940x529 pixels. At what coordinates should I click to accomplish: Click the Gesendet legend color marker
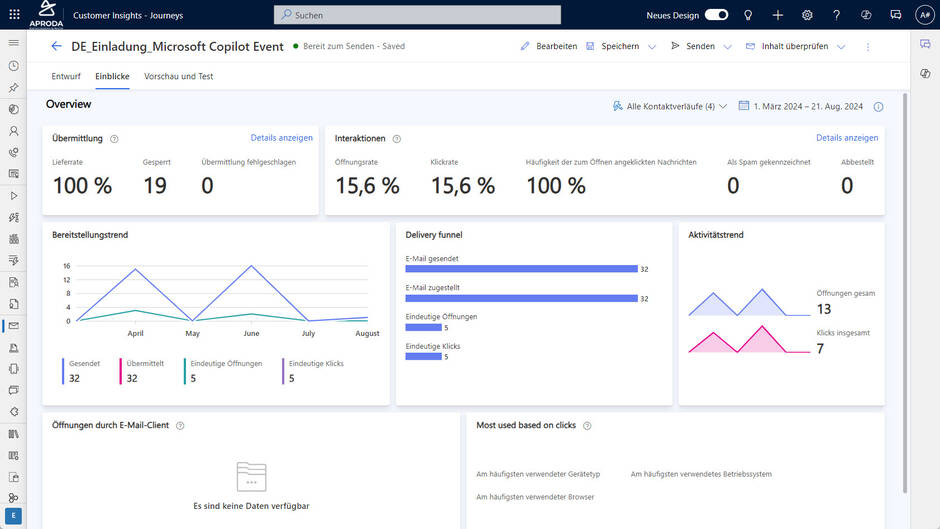point(63,372)
